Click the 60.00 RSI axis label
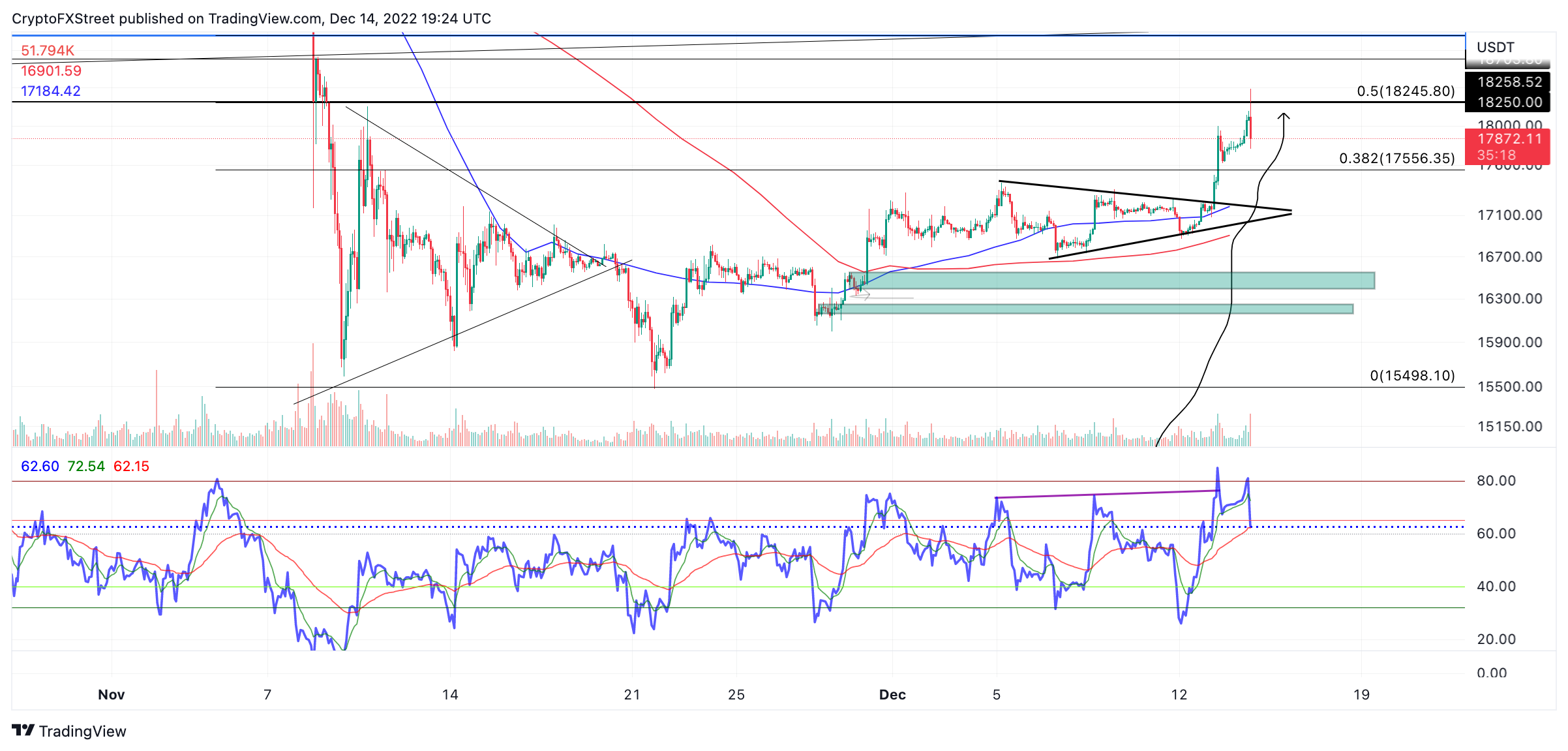The width and height of the screenshot is (1568, 751). [1496, 533]
